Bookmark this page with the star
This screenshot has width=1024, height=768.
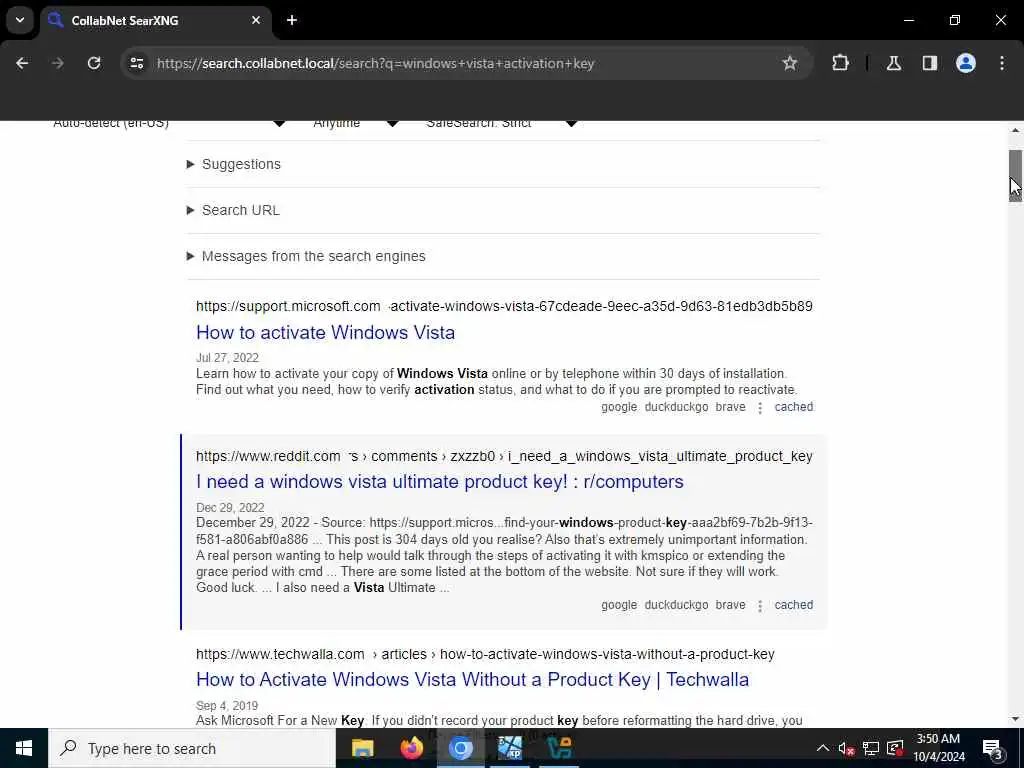(x=790, y=63)
